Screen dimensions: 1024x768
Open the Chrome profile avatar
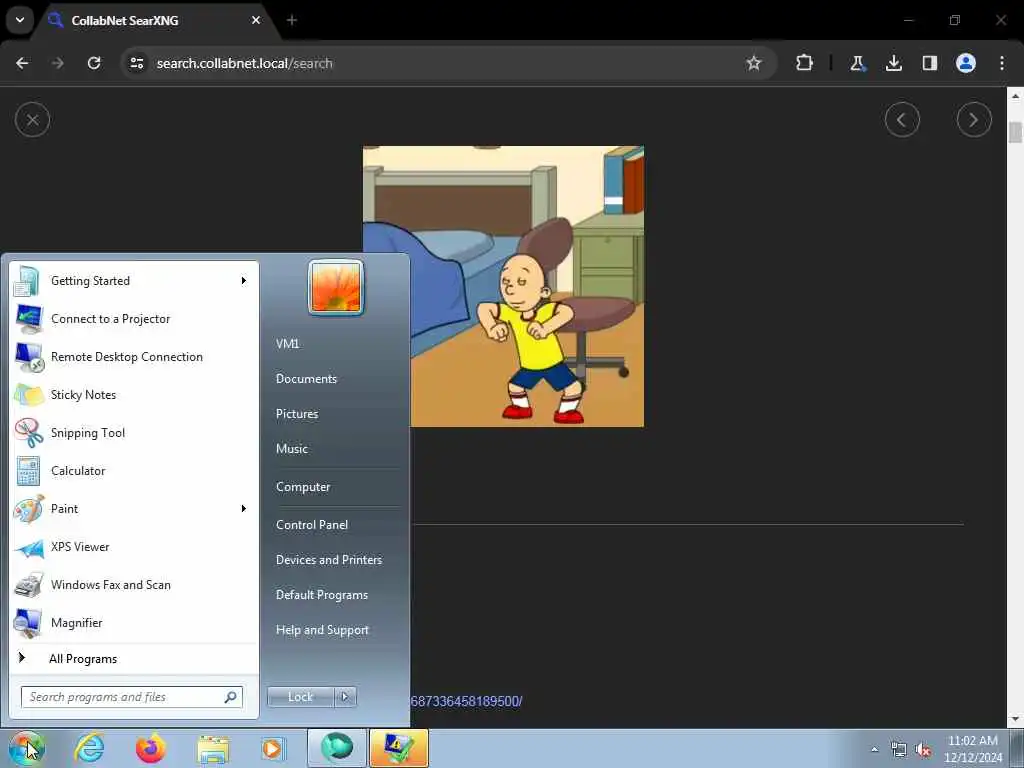tap(966, 63)
